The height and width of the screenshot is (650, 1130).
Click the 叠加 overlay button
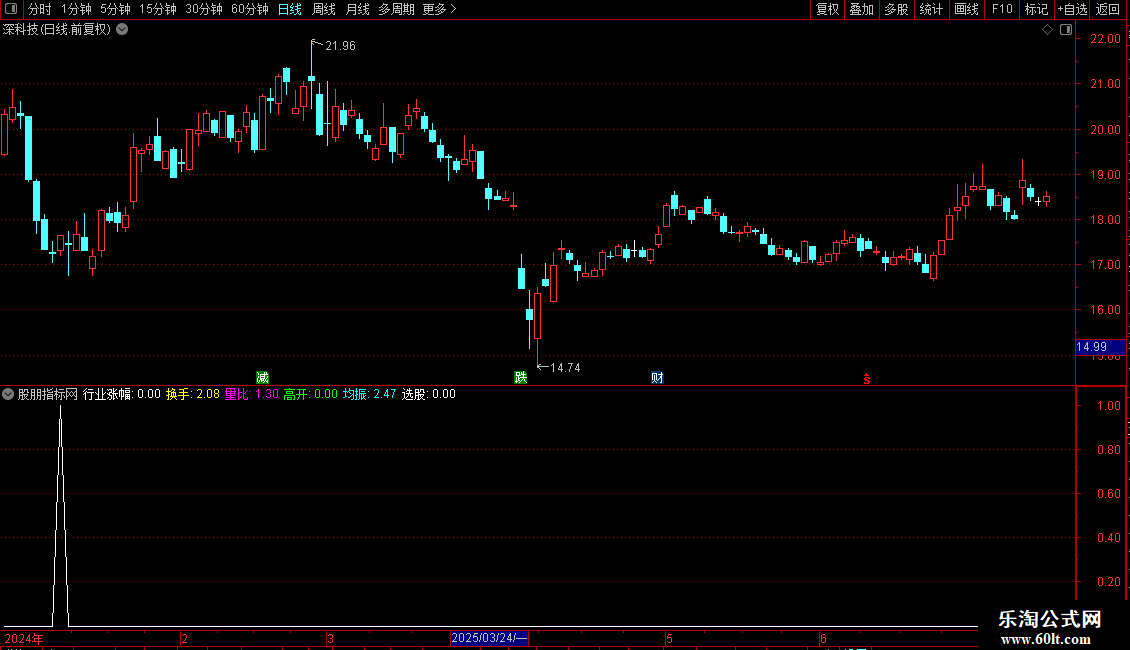point(861,9)
